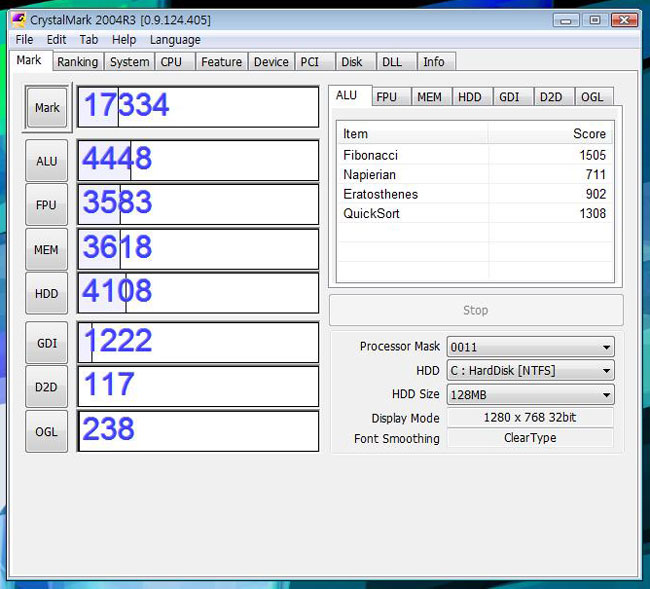Viewport: 650px width, 589px height.
Task: Start the HDD benchmark button
Action: click(46, 293)
